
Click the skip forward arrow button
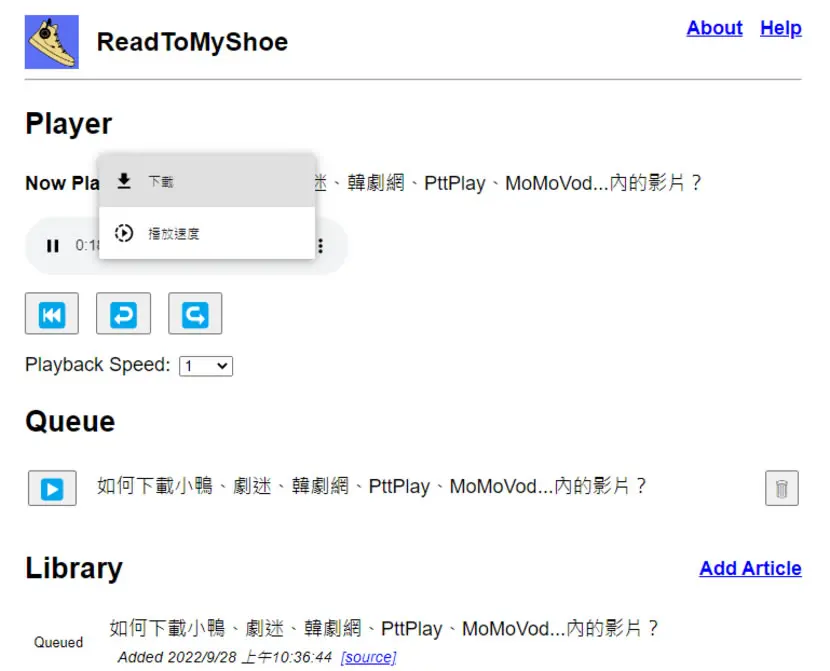[x=195, y=314]
